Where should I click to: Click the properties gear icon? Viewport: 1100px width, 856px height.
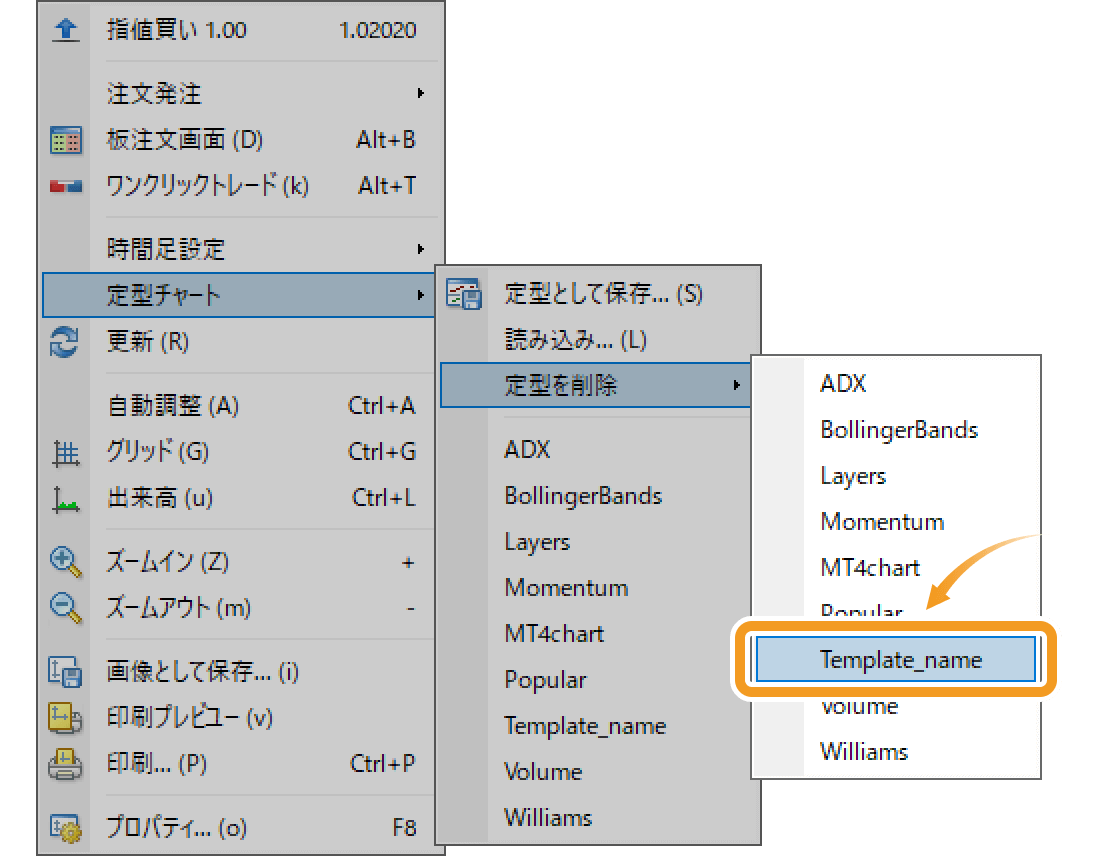click(65, 828)
